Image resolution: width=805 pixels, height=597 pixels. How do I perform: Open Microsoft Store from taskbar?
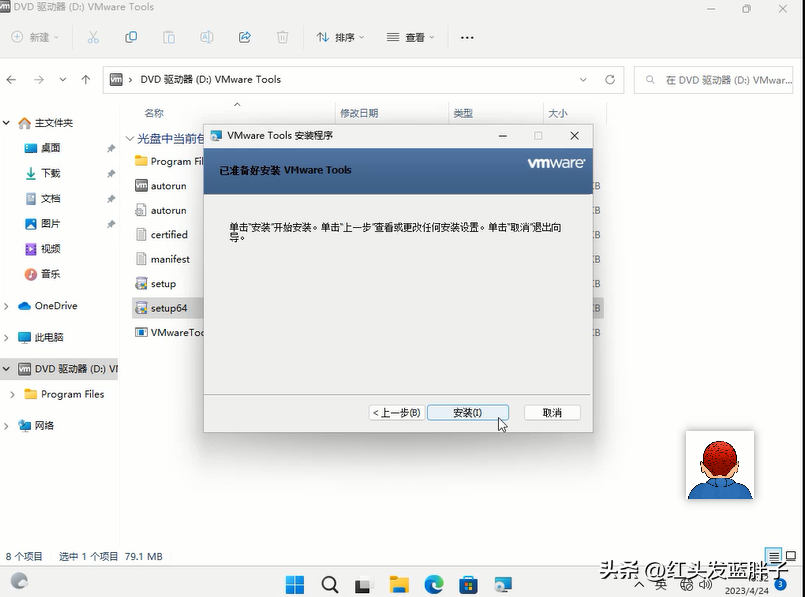tap(468, 584)
